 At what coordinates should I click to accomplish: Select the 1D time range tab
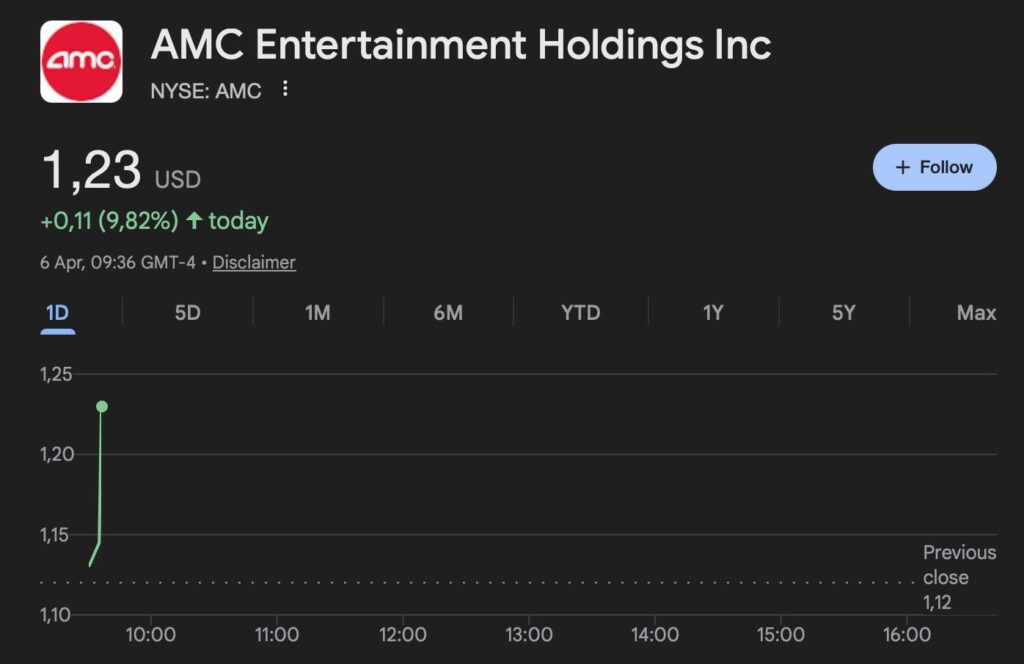(x=57, y=313)
